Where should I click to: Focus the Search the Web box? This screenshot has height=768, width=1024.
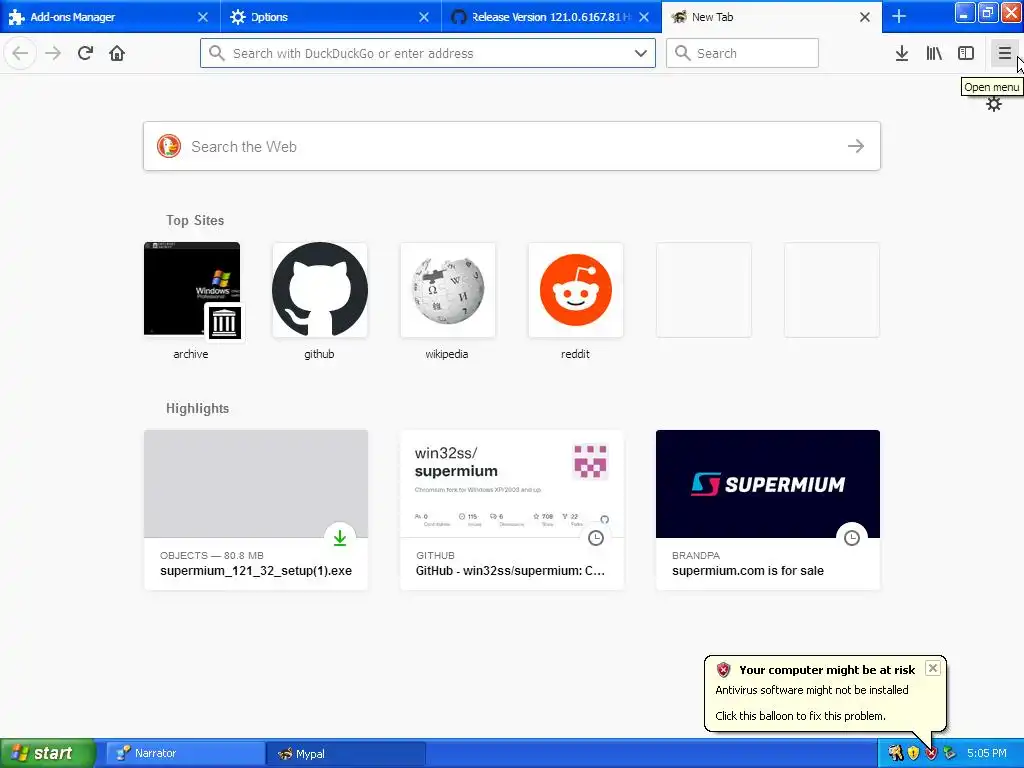(512, 146)
